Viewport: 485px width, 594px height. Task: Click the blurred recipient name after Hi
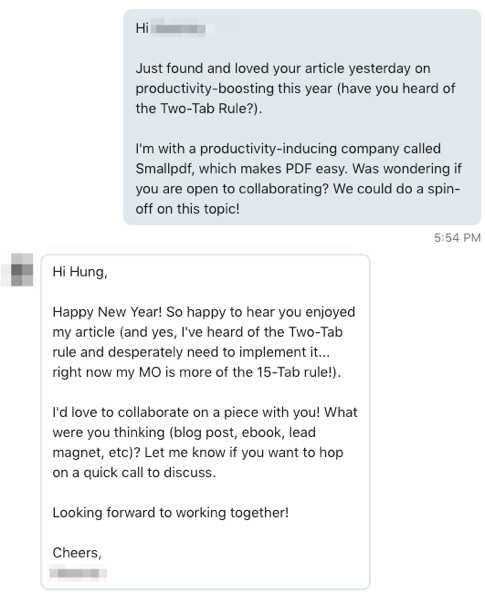pos(180,29)
